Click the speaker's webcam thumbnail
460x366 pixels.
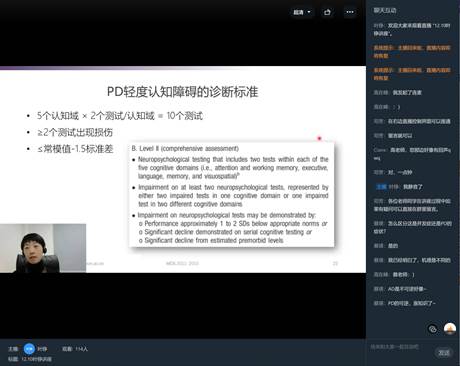pos(43,248)
